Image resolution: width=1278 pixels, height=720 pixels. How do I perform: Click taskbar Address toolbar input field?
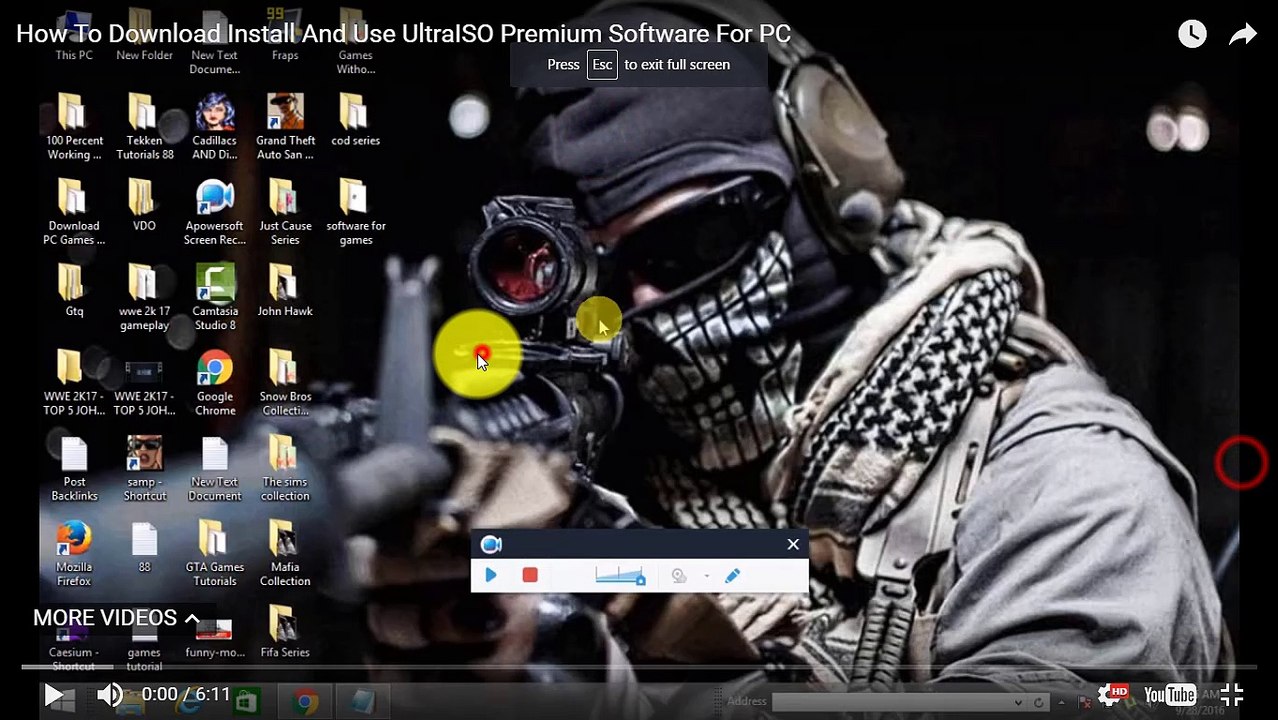[x=898, y=702]
